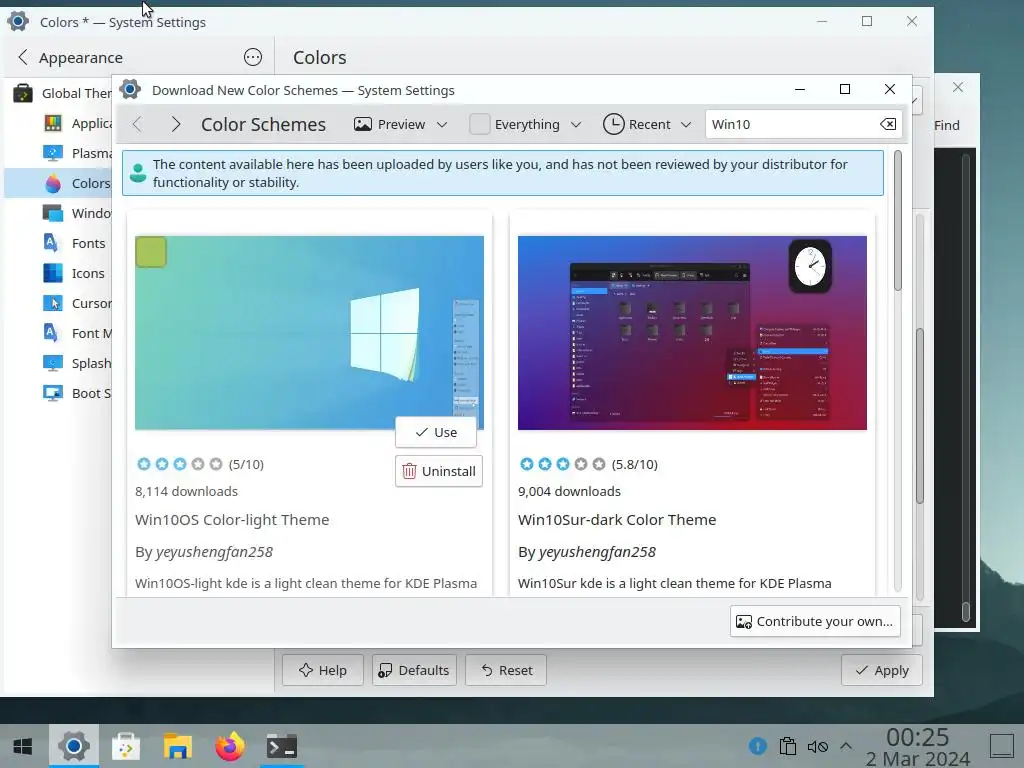Click Show Desktop button in taskbar
The image size is (1024, 768).
(x=1002, y=746)
